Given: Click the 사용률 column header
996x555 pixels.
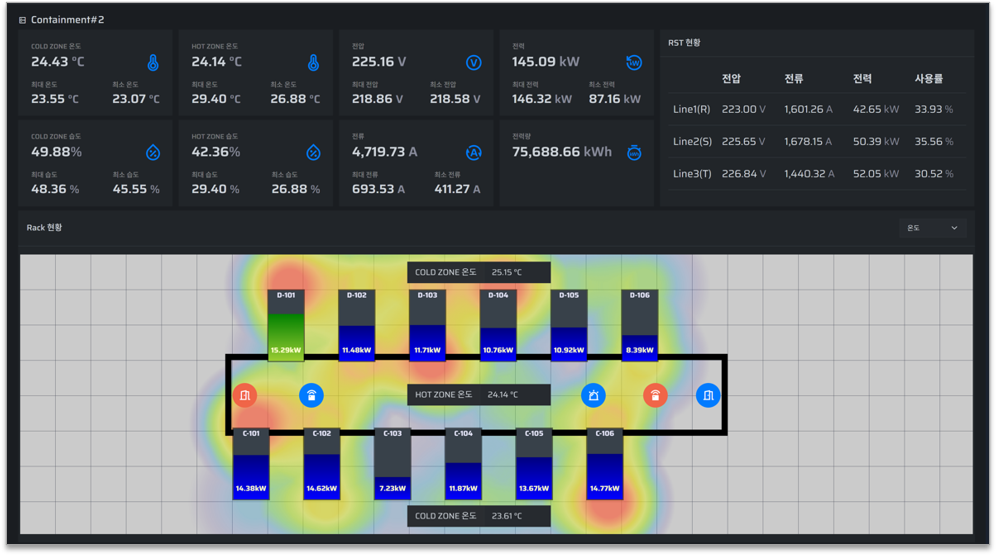Looking at the screenshot, I should (929, 79).
